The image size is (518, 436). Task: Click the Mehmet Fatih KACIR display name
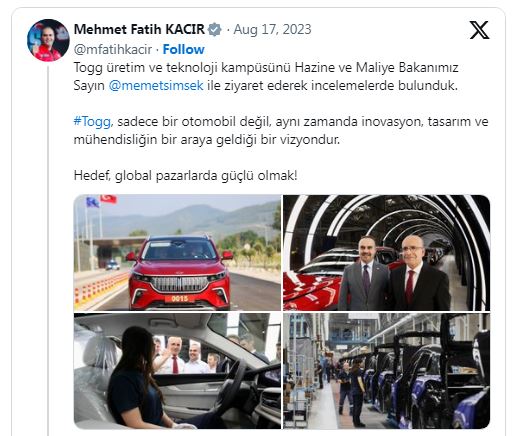(x=139, y=29)
